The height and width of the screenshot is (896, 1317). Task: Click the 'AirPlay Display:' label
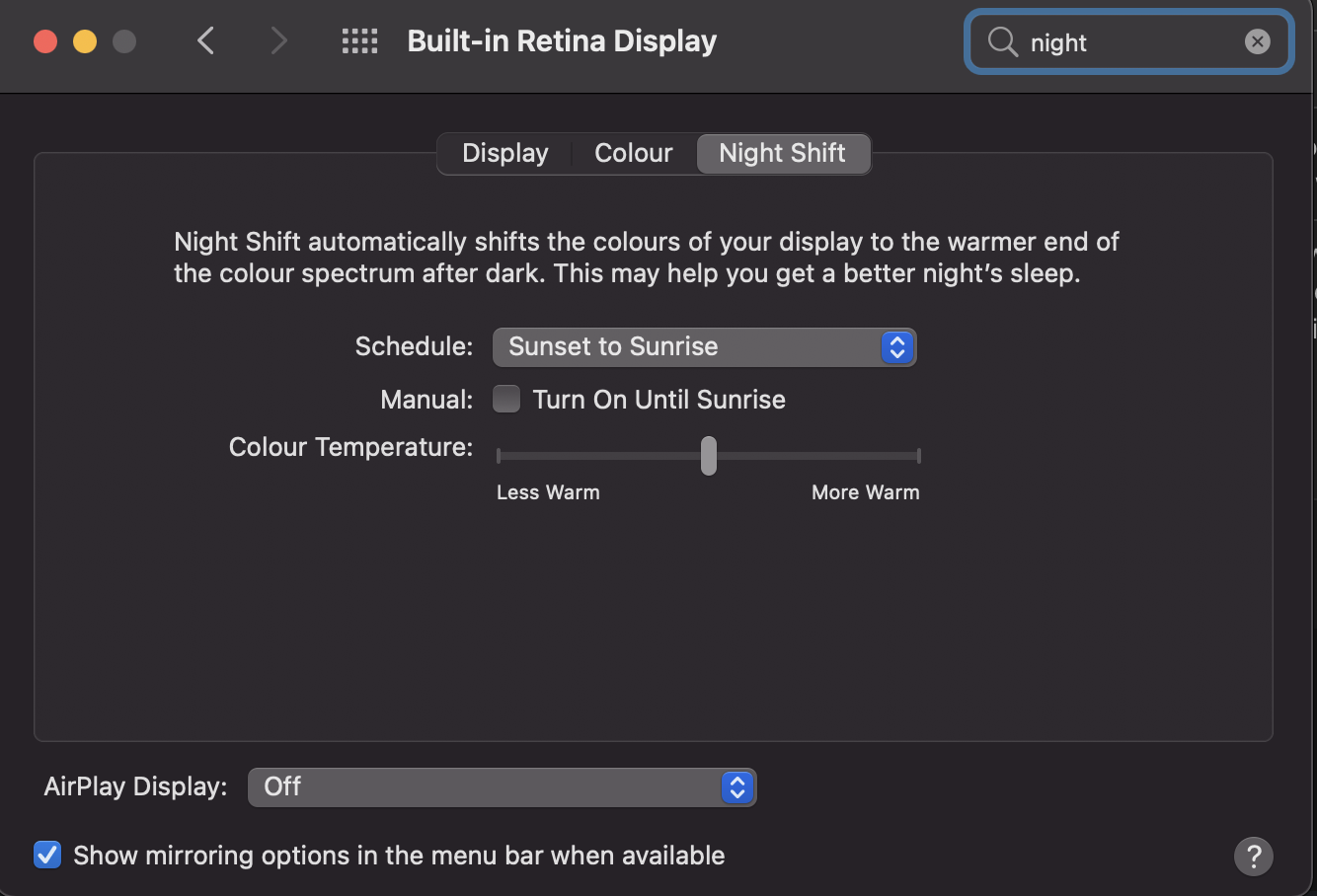[135, 786]
